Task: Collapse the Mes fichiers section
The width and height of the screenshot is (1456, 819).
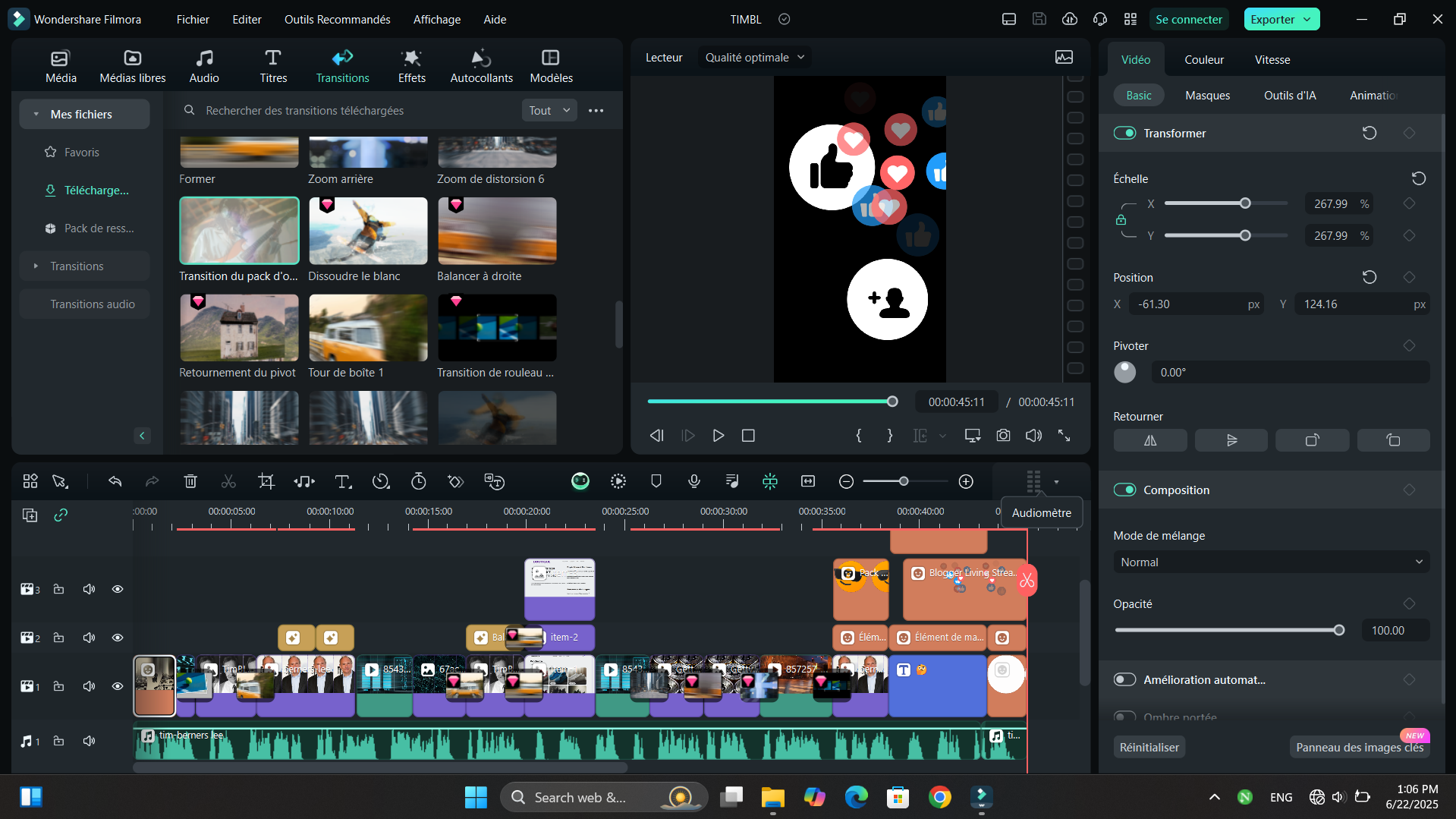Action: pos(36,114)
